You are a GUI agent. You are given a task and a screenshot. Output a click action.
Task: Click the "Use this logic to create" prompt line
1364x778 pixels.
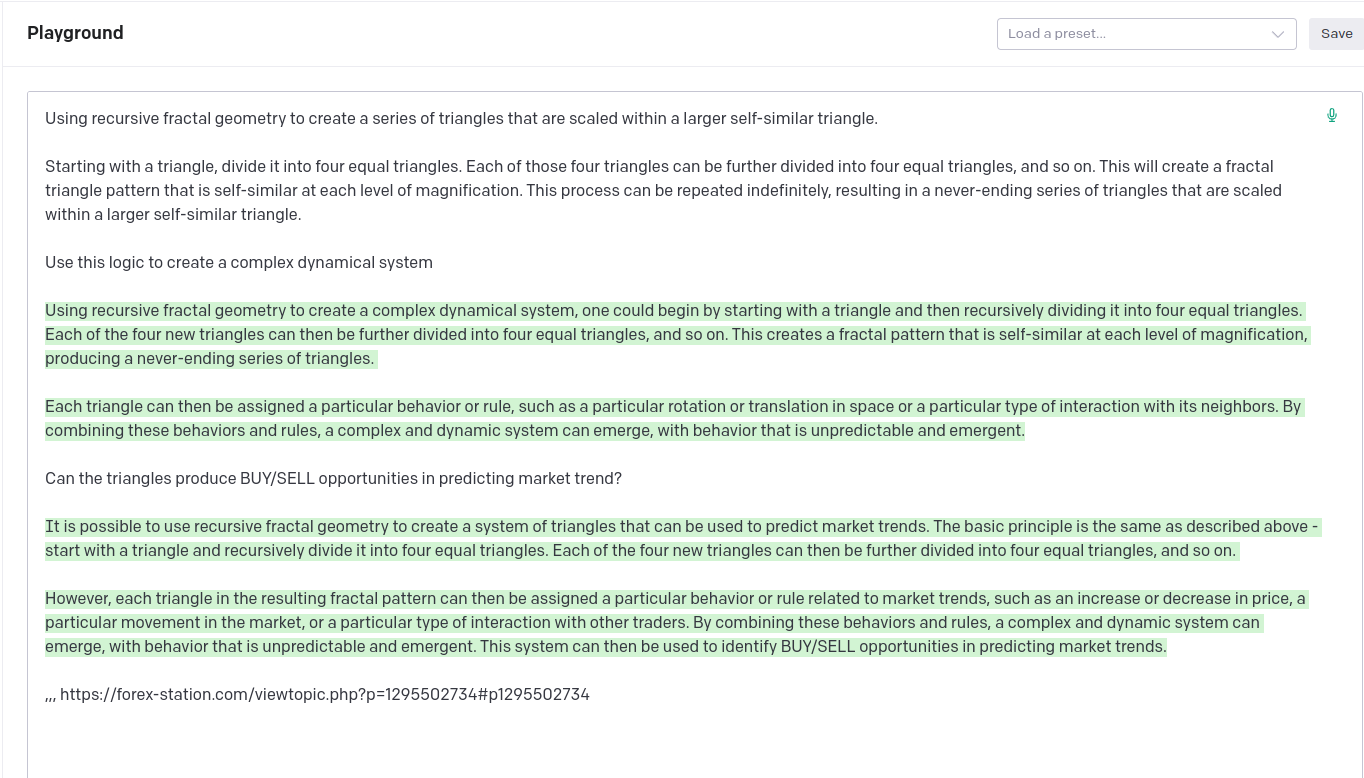click(x=238, y=263)
